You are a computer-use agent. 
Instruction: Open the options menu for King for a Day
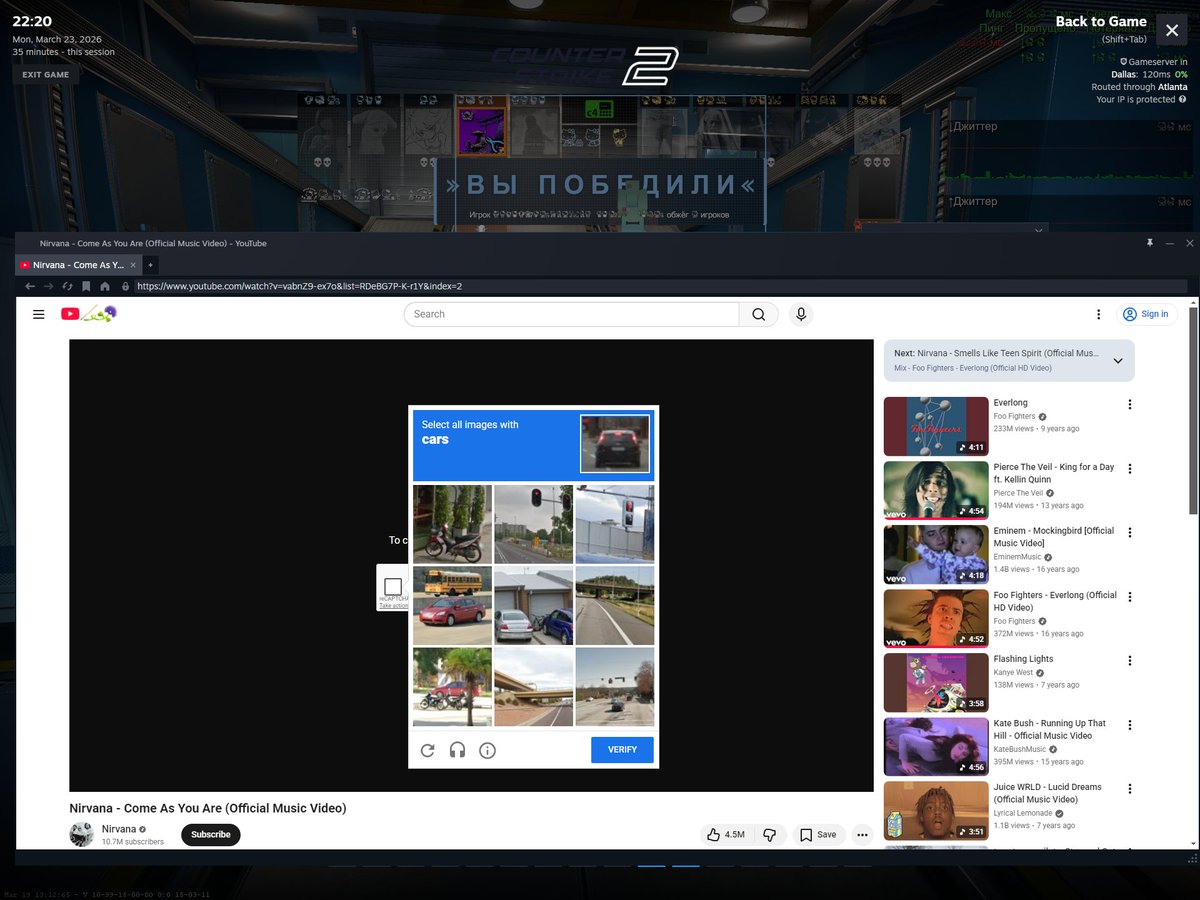point(1130,468)
